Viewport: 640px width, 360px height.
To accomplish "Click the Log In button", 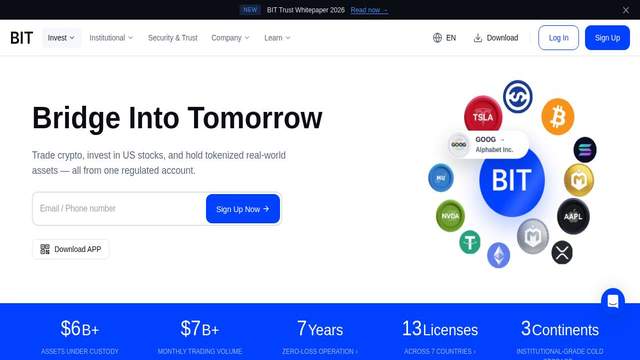I will (558, 38).
